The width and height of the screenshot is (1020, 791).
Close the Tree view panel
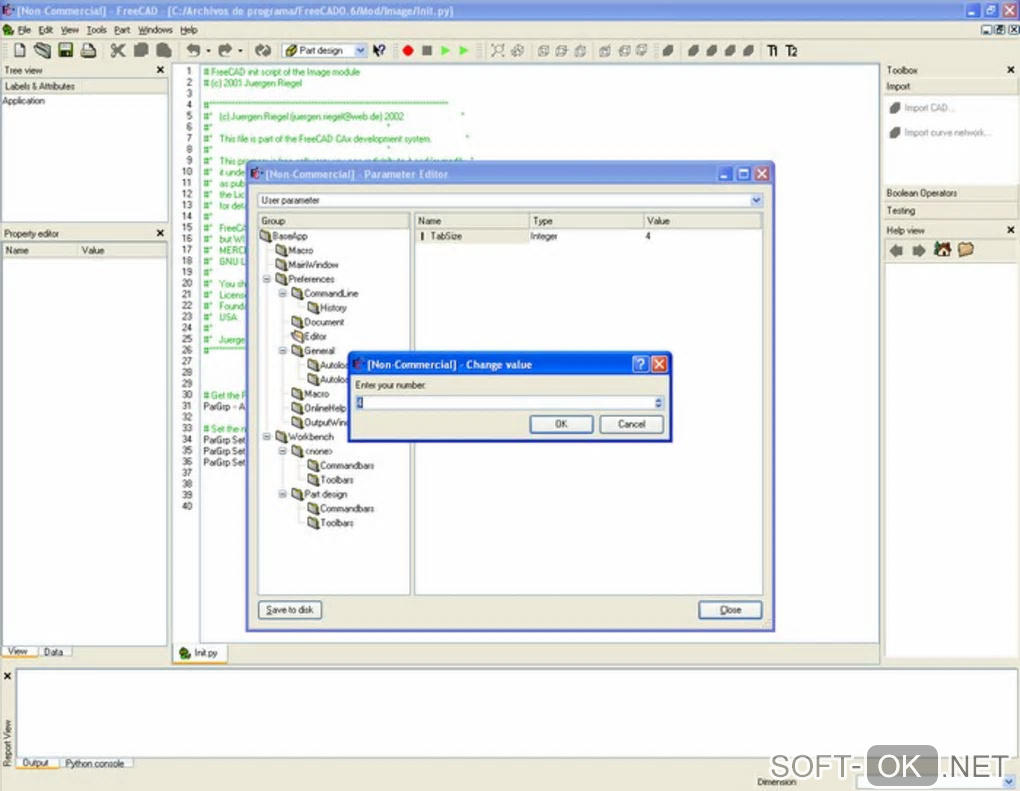pyautogui.click(x=161, y=70)
